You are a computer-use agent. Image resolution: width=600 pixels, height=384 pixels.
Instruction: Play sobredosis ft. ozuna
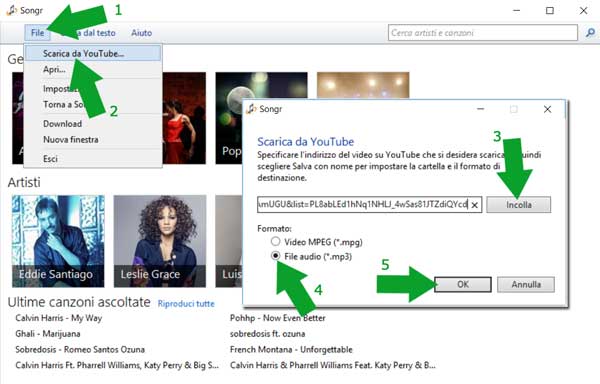[267, 334]
